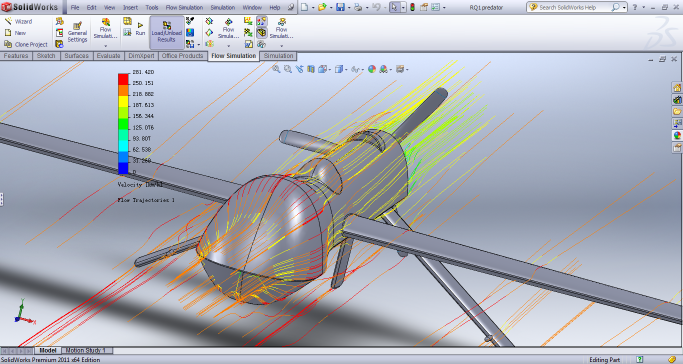Viewport: 683px width, 364px height.
Task: Expand the Search SolidWorks Help options arrow
Action: [624, 7]
